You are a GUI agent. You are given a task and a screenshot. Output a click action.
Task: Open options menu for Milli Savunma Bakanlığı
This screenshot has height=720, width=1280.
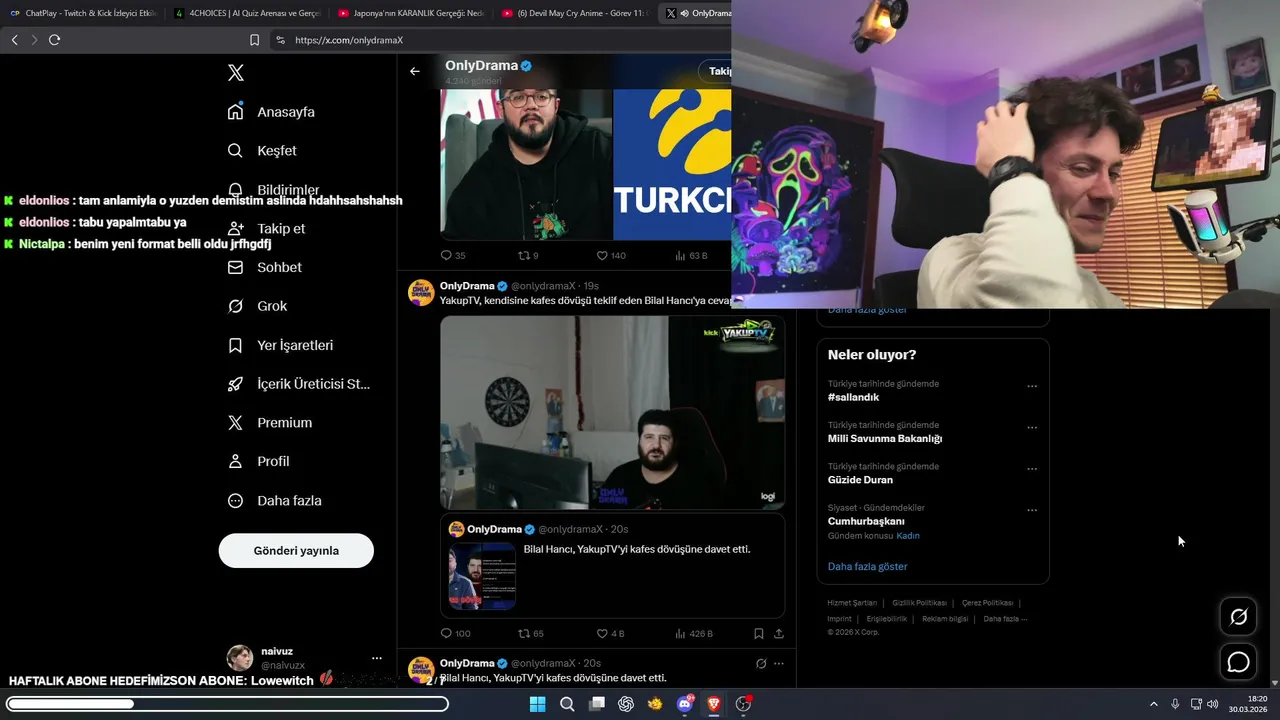[1032, 428]
